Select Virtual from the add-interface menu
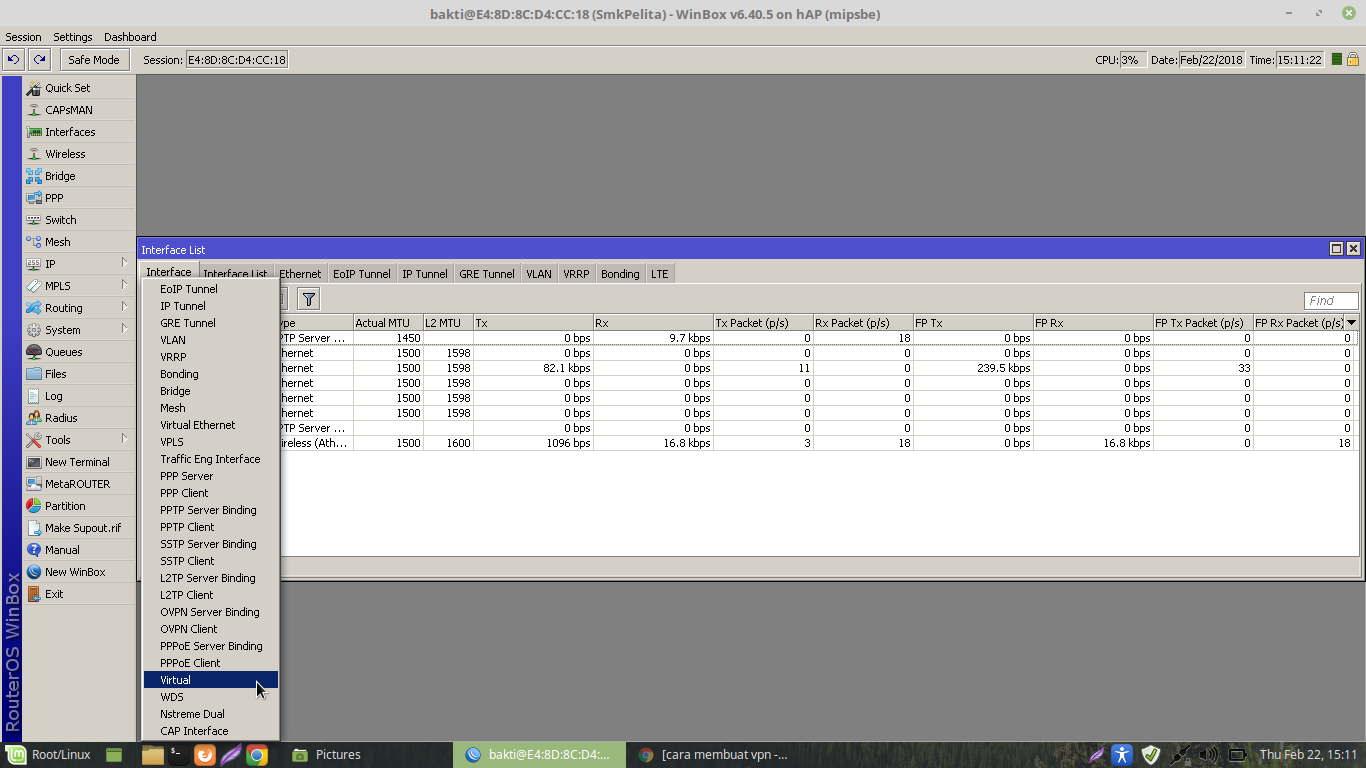Screen dimensions: 1366x768 coord(211,680)
